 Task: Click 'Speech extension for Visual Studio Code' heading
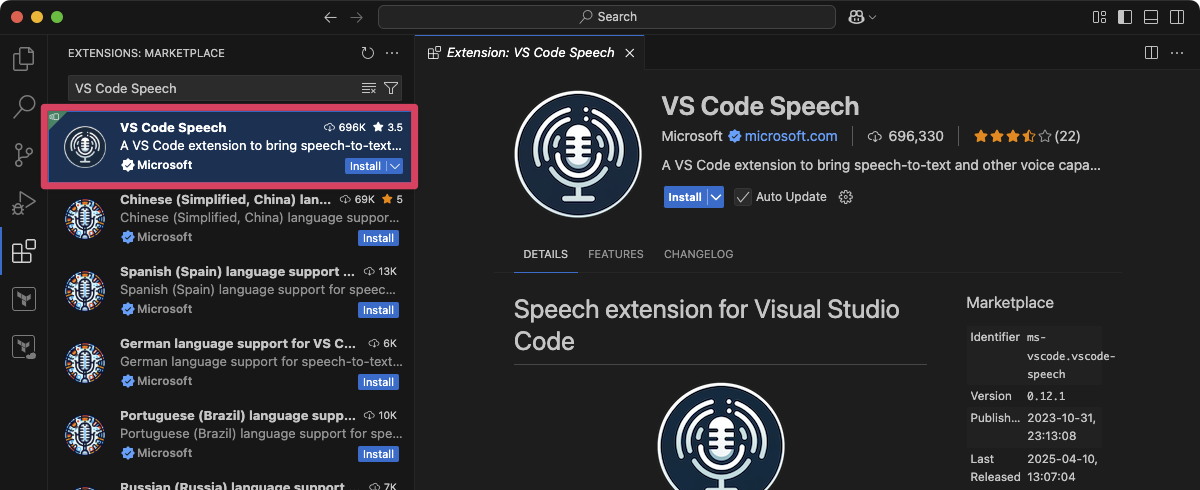(x=707, y=325)
